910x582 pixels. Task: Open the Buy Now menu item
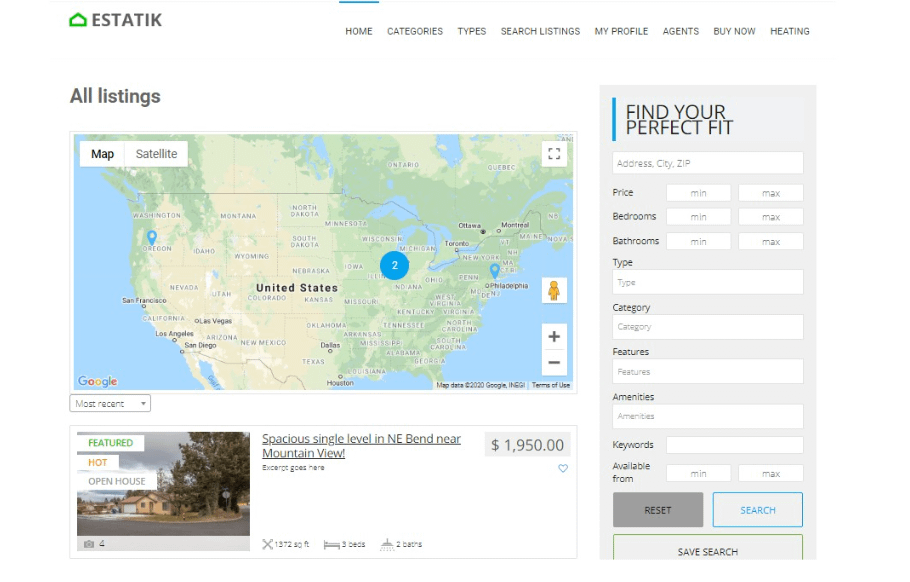tap(734, 31)
